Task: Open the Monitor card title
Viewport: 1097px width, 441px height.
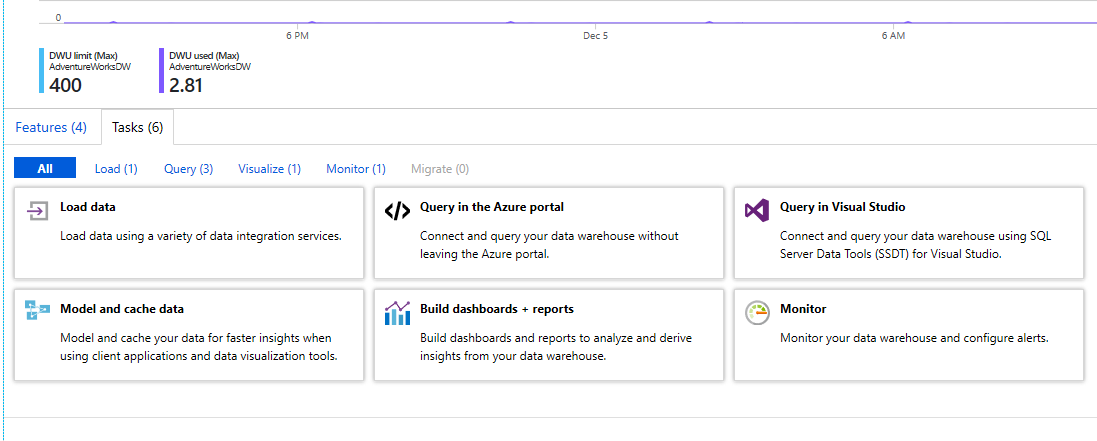Action: [x=803, y=309]
